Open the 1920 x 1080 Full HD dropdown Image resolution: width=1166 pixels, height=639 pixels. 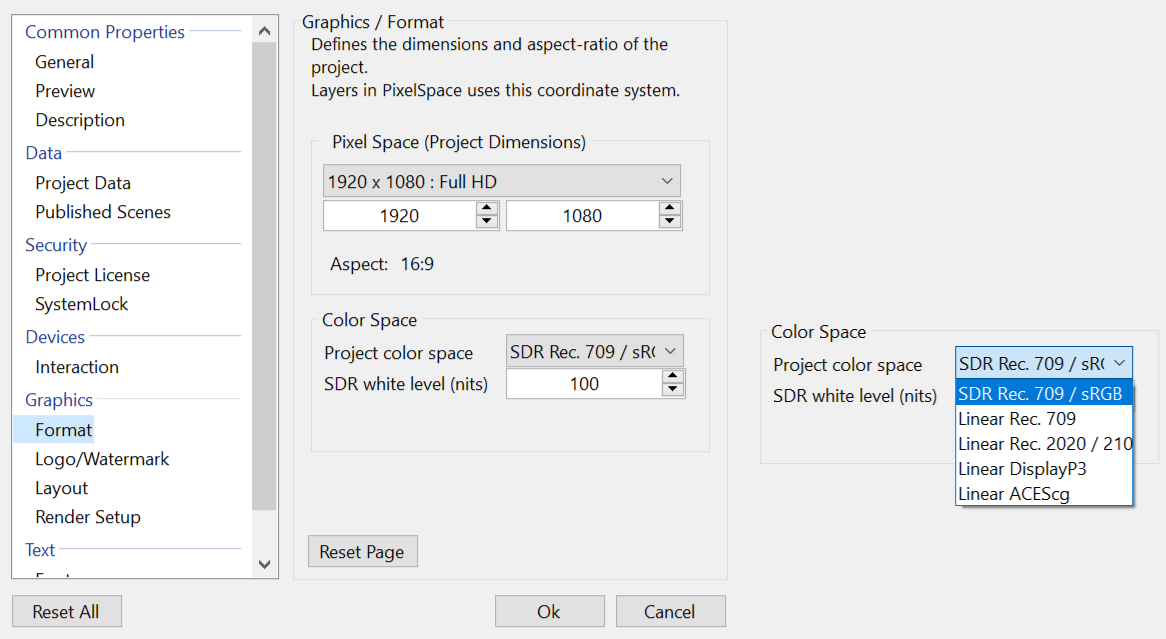click(x=502, y=182)
